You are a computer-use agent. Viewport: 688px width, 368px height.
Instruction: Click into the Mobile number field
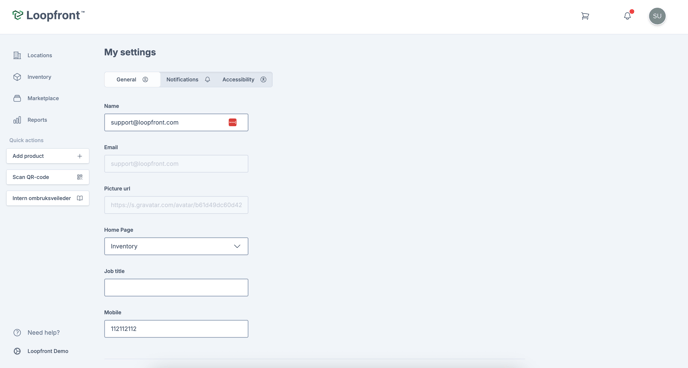point(176,329)
